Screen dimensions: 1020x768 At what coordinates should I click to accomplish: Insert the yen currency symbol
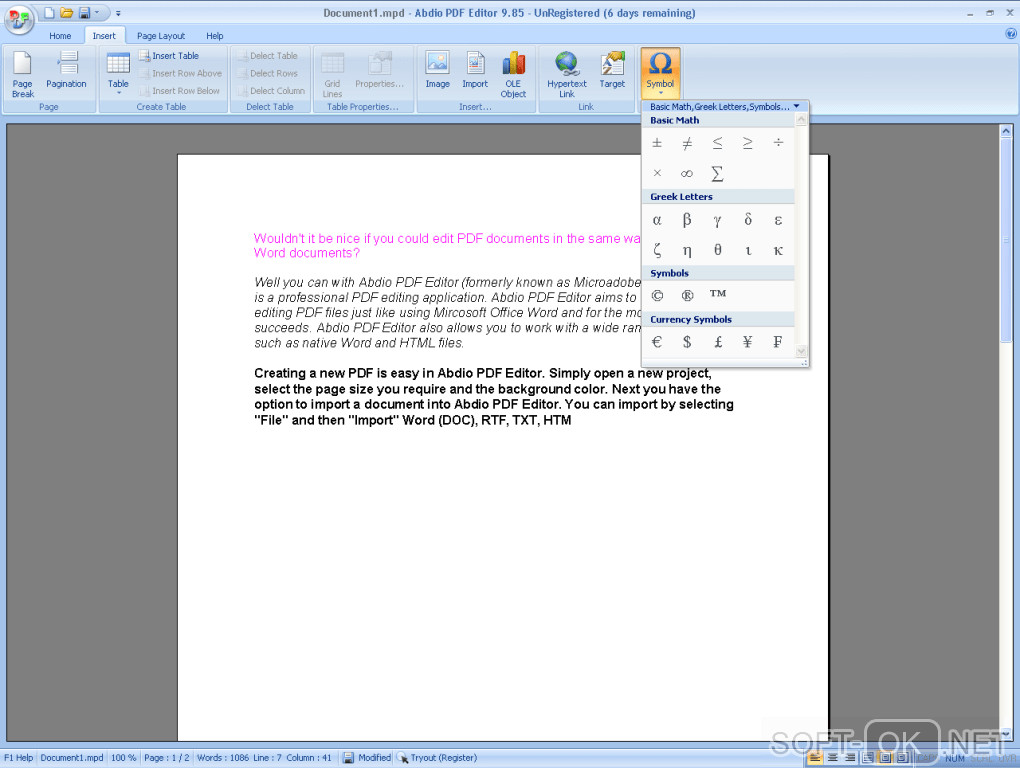pos(747,342)
